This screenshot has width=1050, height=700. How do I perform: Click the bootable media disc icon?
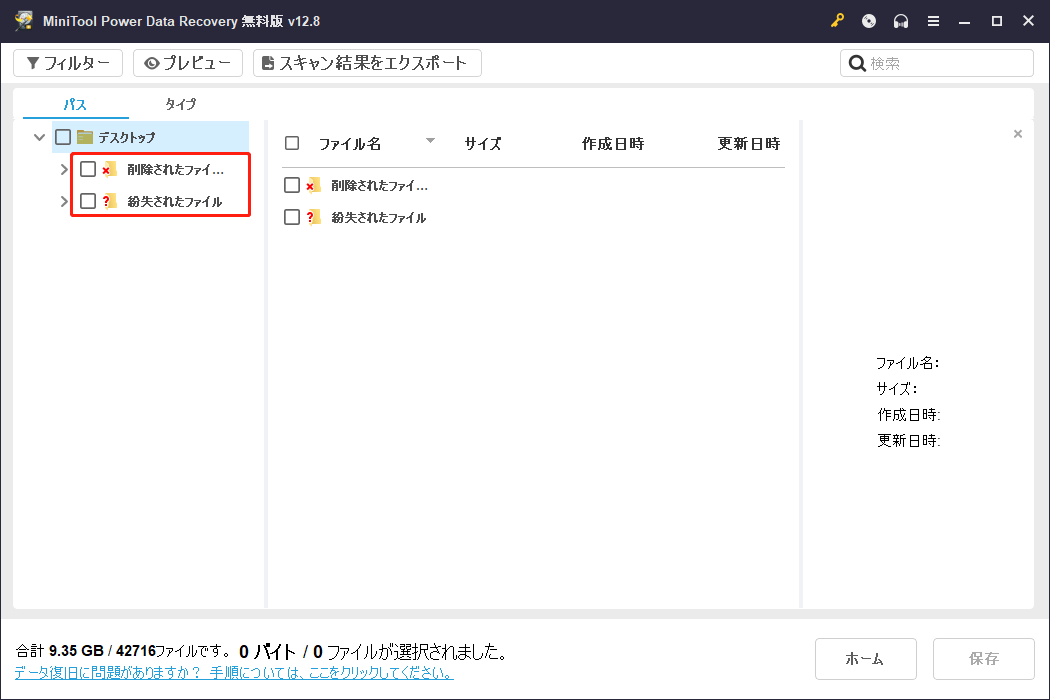869,21
